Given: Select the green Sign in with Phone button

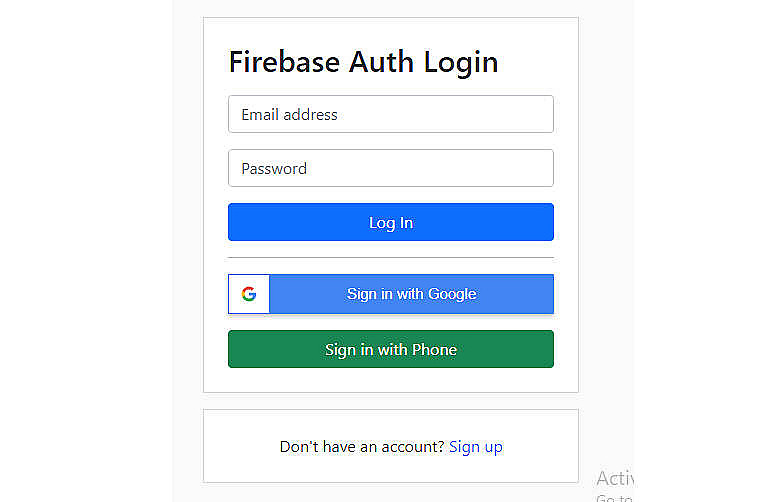Looking at the screenshot, I should (x=390, y=349).
